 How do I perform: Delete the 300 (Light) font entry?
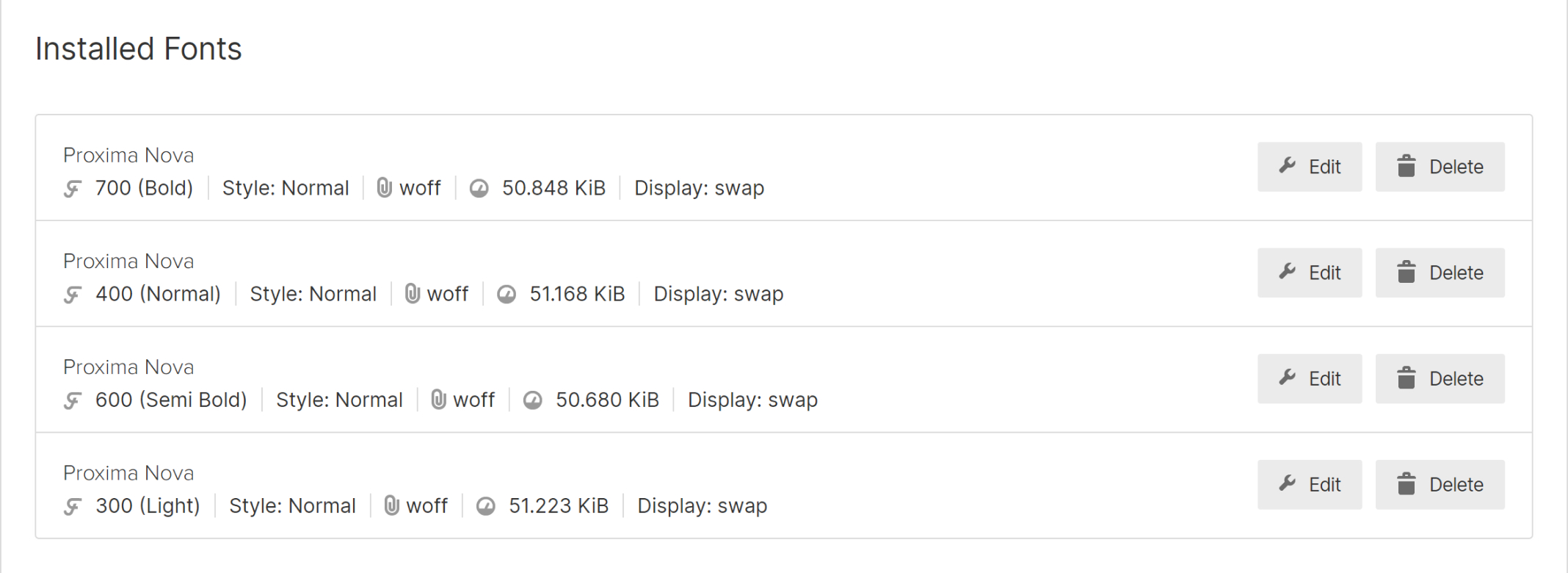[x=1440, y=484]
